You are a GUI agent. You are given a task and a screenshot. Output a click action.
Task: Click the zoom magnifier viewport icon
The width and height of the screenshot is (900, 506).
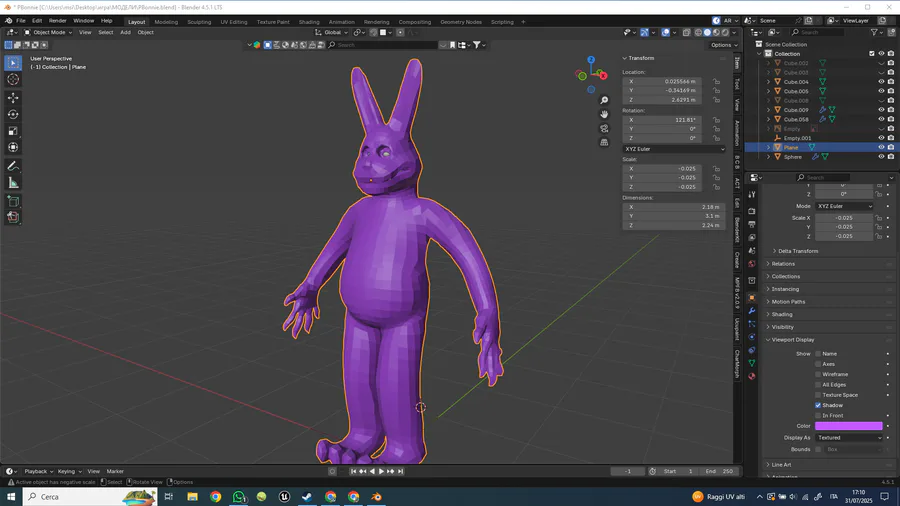(x=604, y=100)
